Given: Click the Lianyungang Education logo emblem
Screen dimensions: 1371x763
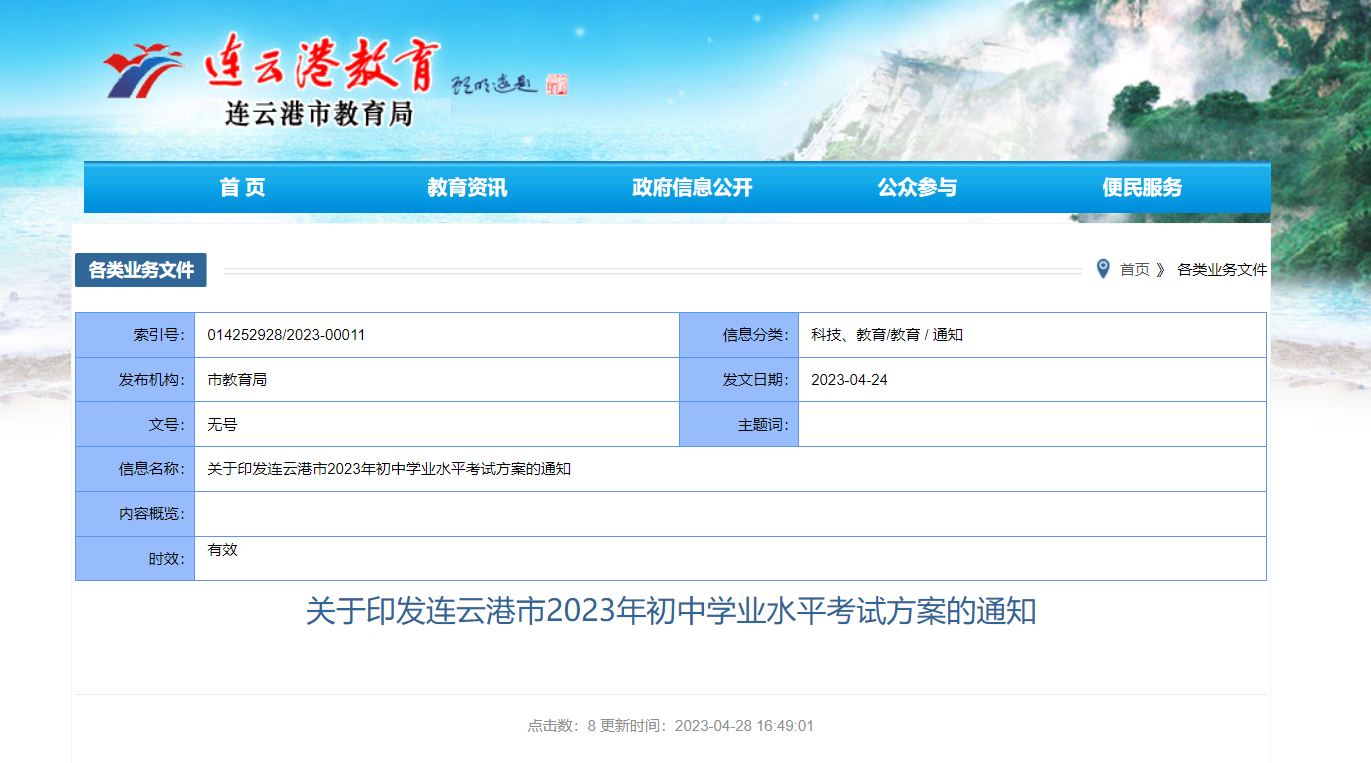Looking at the screenshot, I should pos(144,69).
